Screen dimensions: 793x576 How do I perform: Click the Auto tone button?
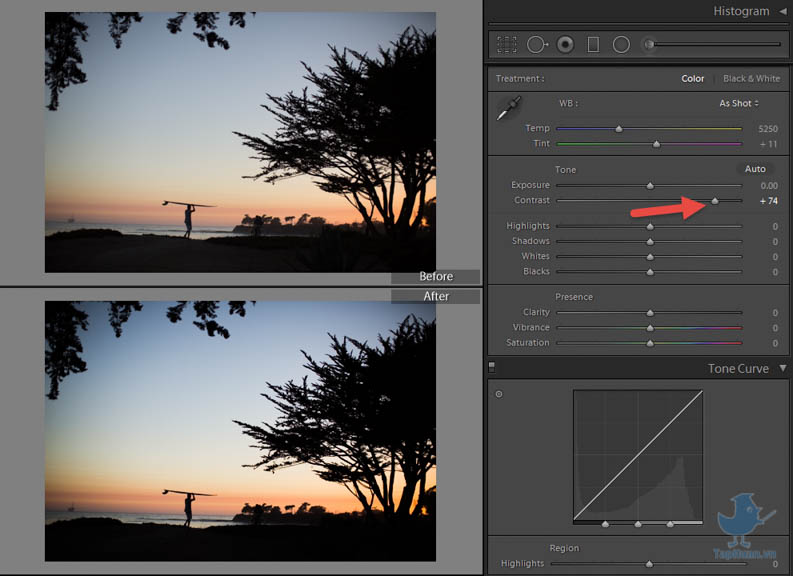755,169
